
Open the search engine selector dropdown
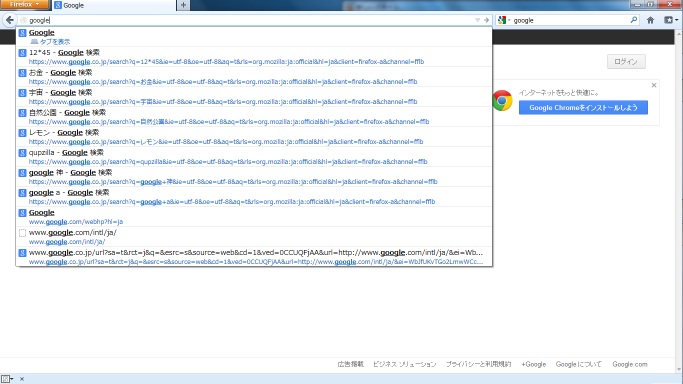pyautogui.click(x=504, y=20)
